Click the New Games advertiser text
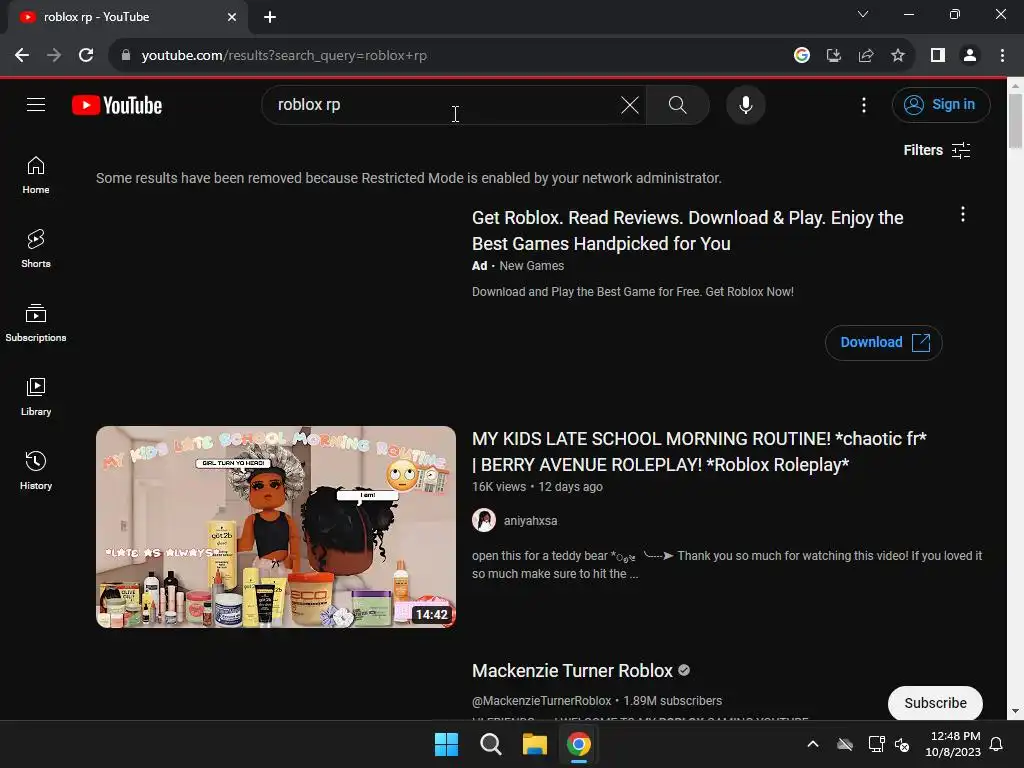This screenshot has width=1024, height=768. click(532, 266)
